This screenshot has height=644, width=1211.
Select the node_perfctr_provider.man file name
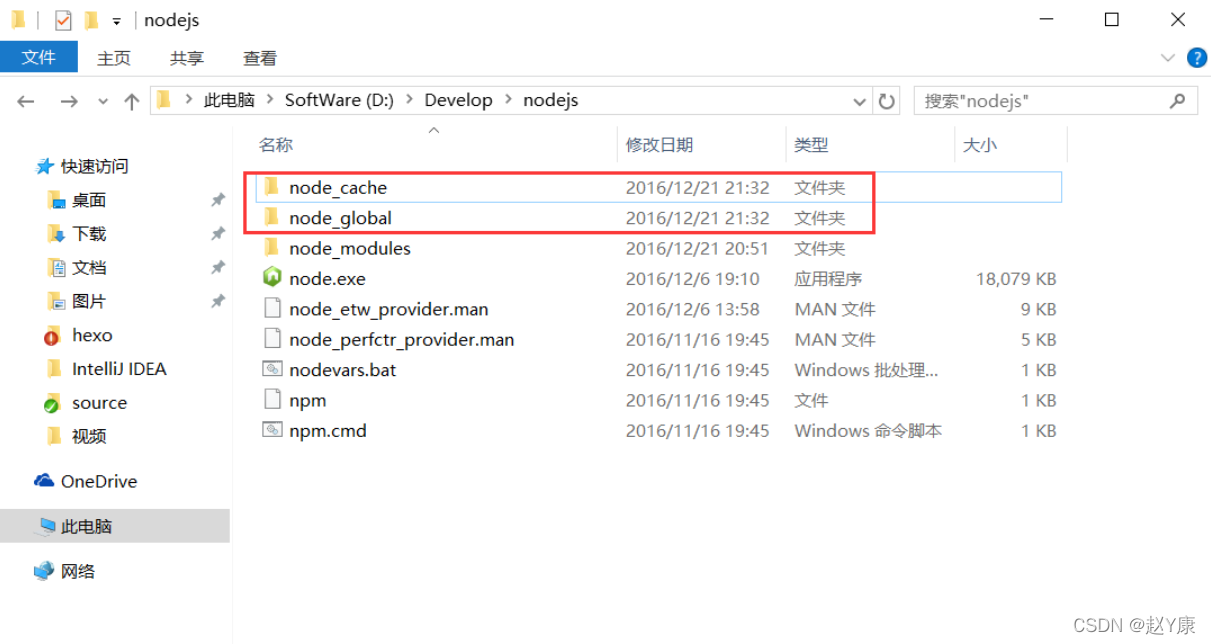click(402, 340)
